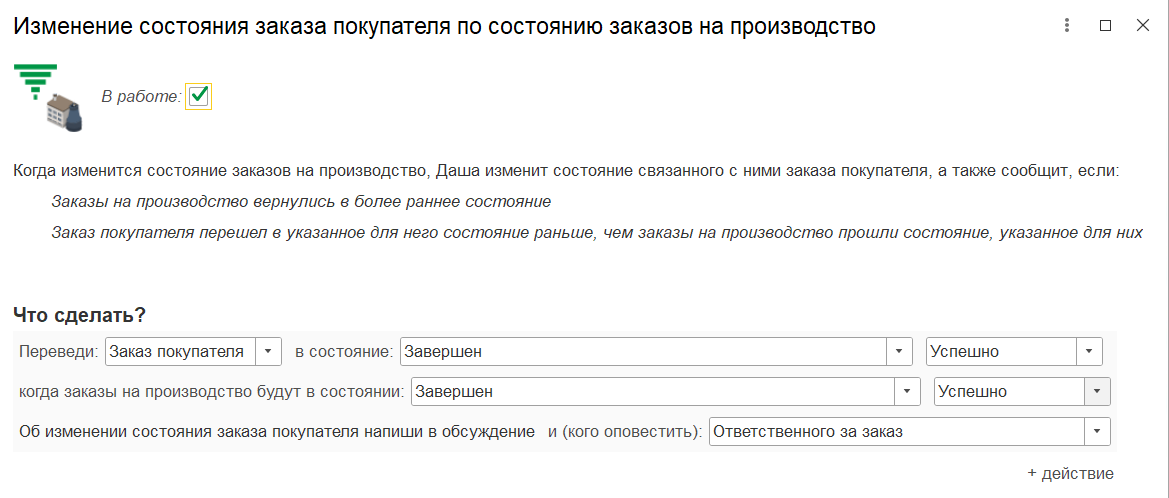Maximize the dialog window
The width and height of the screenshot is (1169, 498).
pos(1105,26)
